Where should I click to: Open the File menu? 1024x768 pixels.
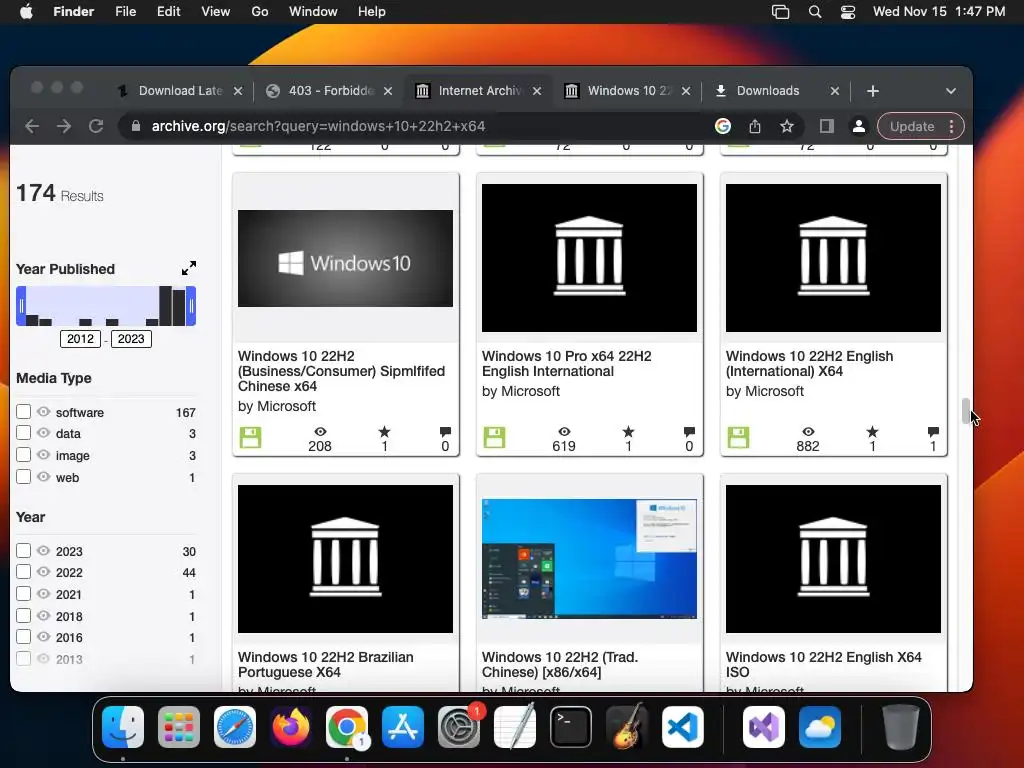tap(125, 12)
